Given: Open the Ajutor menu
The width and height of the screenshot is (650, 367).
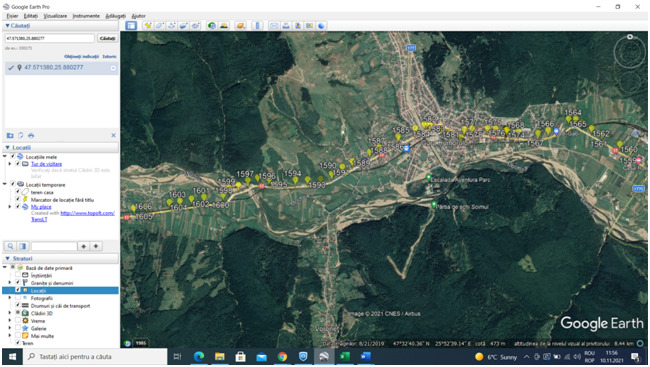Looking at the screenshot, I should click(x=138, y=16).
